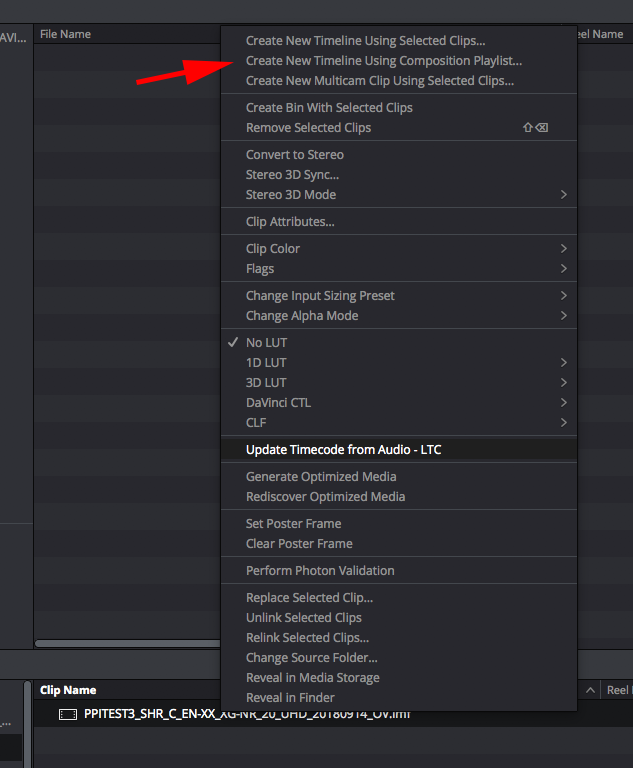
Task: Choose Reveal in Media Storage
Action: (x=399, y=678)
